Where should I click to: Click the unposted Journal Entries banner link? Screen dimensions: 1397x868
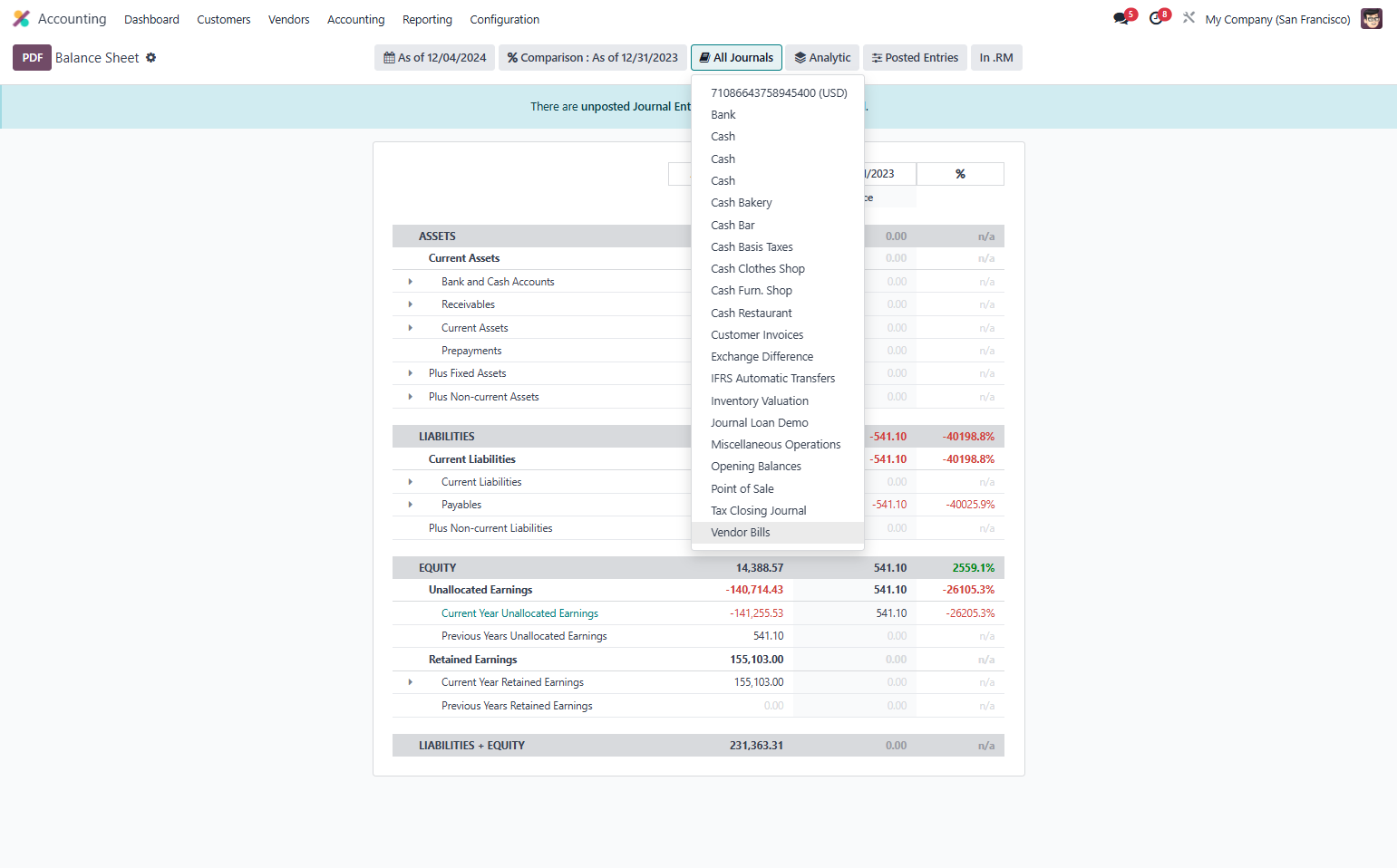pyautogui.click(x=635, y=106)
